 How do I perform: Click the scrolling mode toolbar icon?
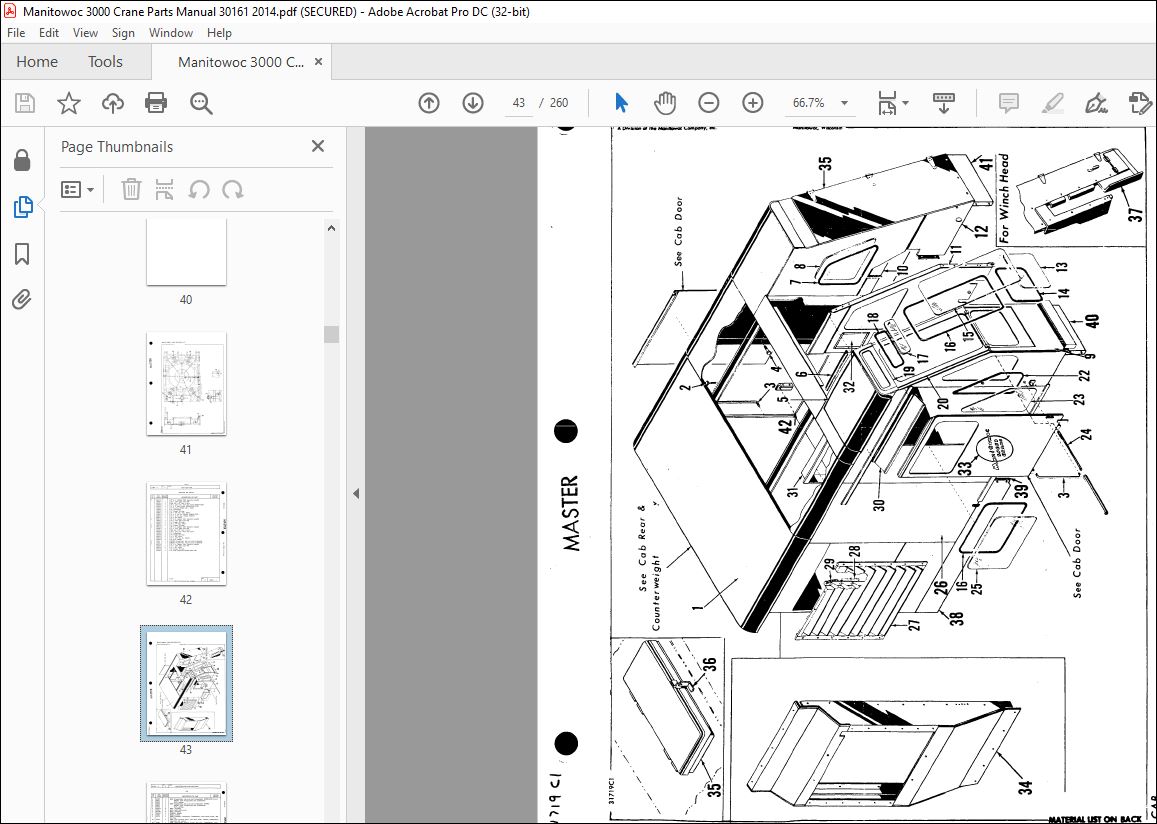(x=944, y=103)
